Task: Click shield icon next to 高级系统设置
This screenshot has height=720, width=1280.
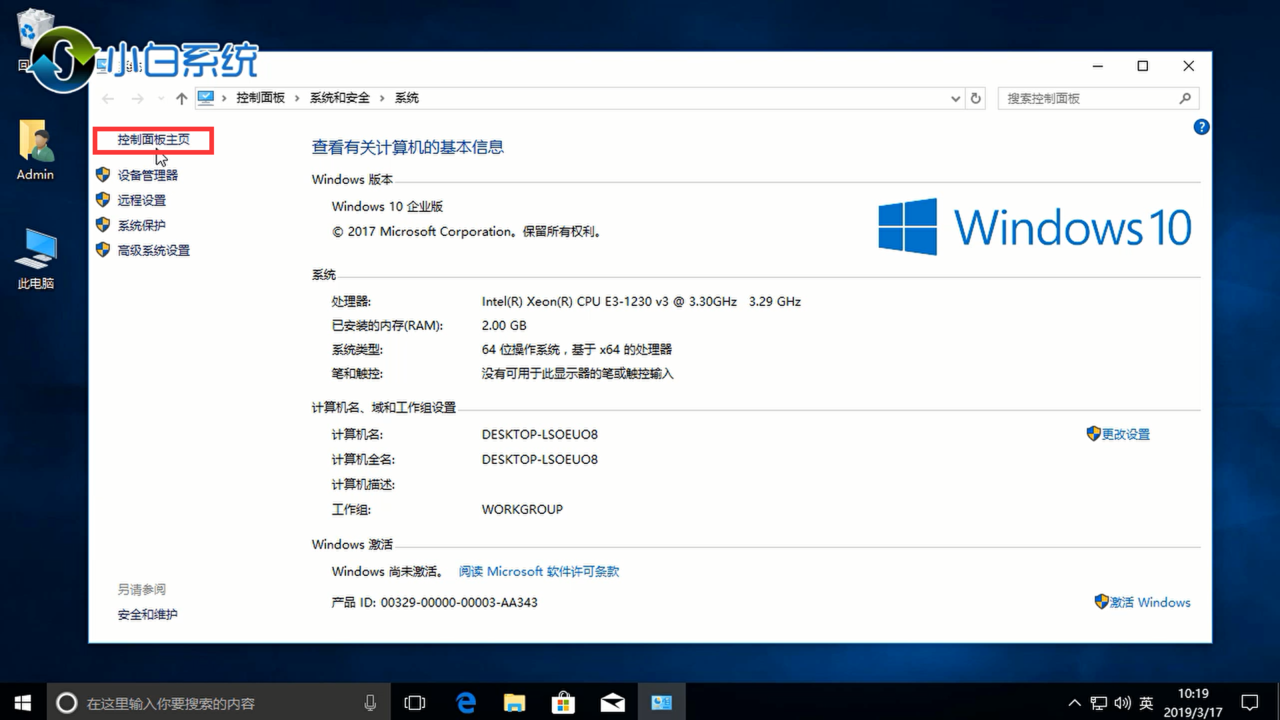Action: 102,249
